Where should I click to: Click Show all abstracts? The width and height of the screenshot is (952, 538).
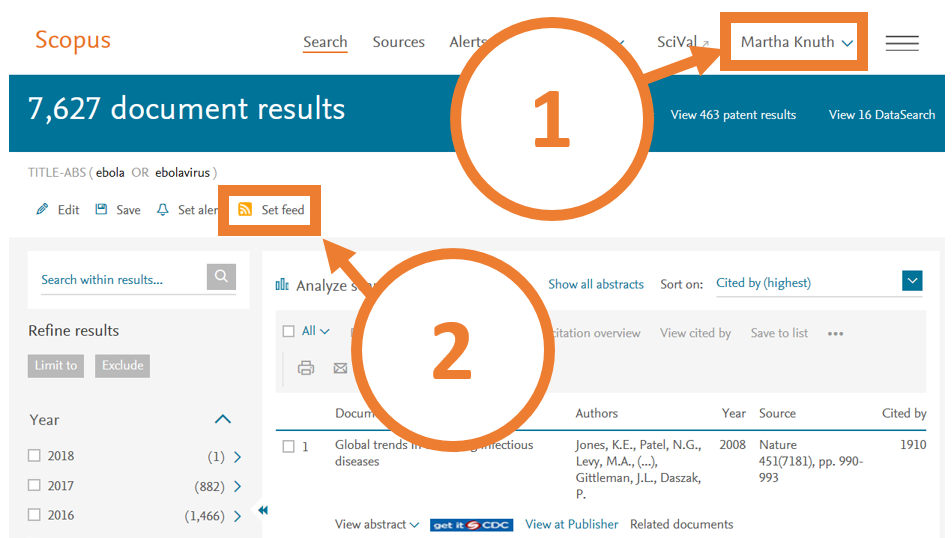point(596,284)
